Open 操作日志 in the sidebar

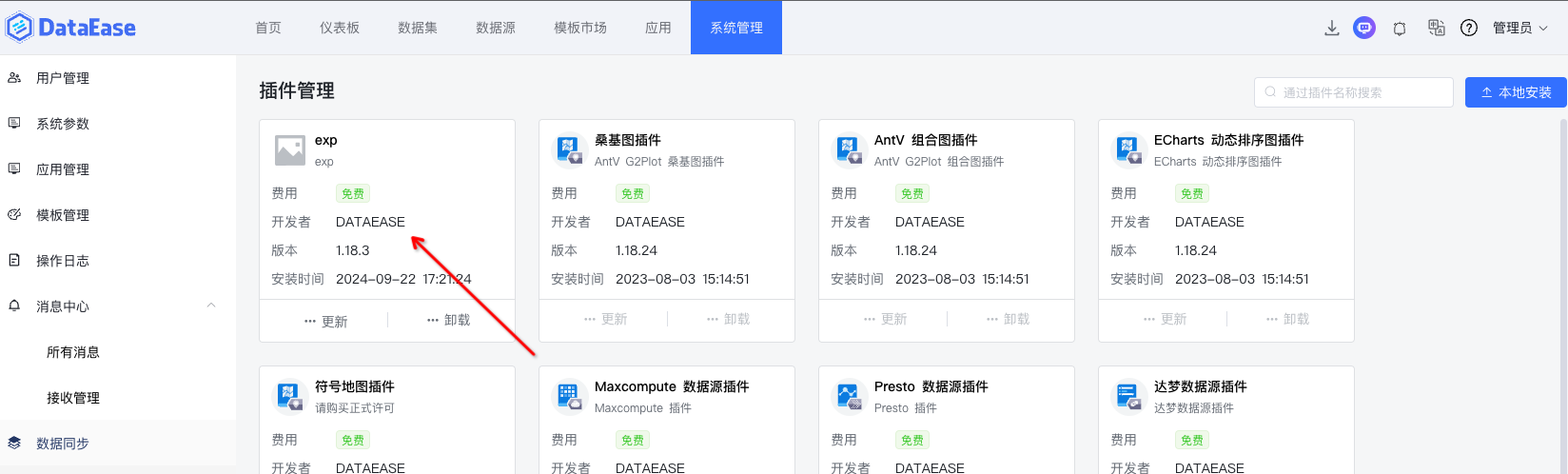[63, 261]
